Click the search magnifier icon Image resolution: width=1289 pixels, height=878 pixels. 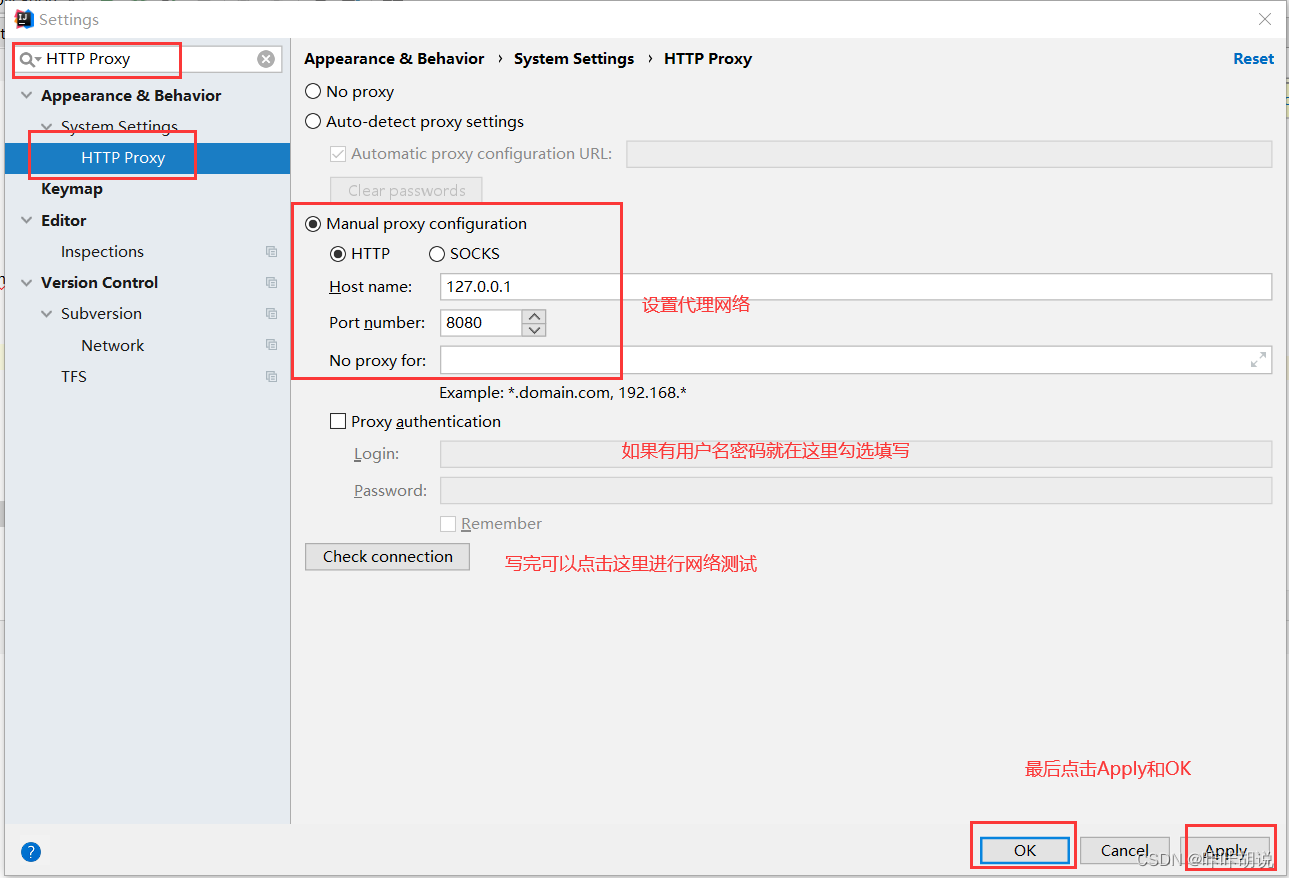coord(29,59)
